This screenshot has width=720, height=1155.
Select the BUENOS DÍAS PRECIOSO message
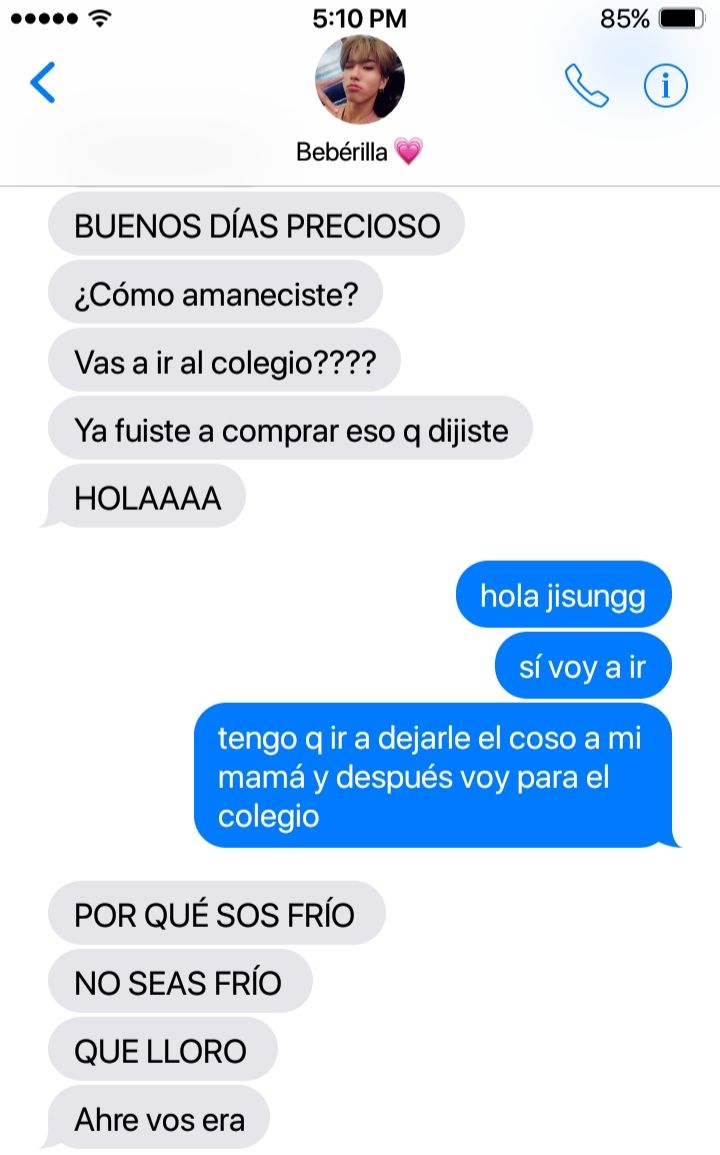click(x=256, y=225)
